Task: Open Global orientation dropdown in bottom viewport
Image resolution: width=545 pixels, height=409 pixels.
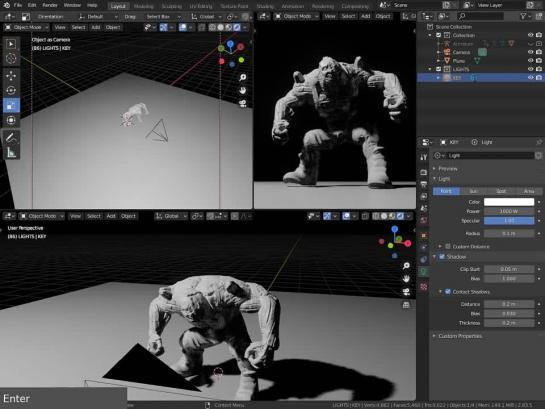Action: click(x=171, y=216)
